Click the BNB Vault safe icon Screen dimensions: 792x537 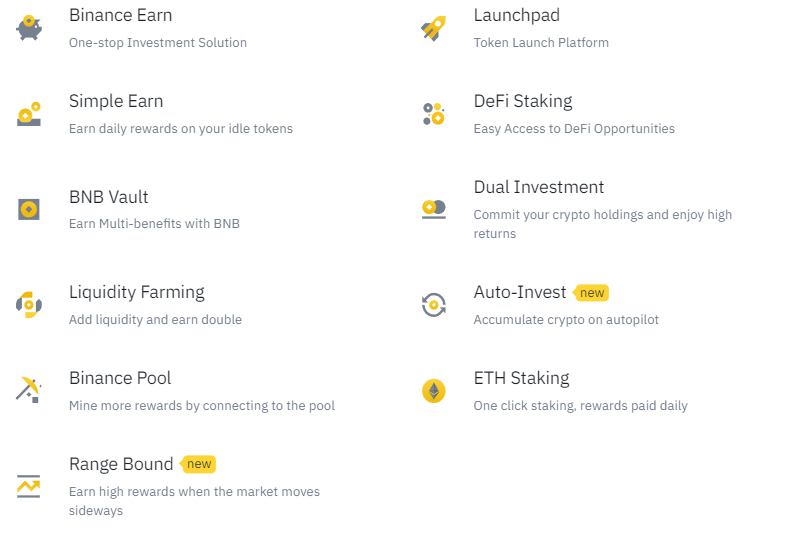point(29,209)
